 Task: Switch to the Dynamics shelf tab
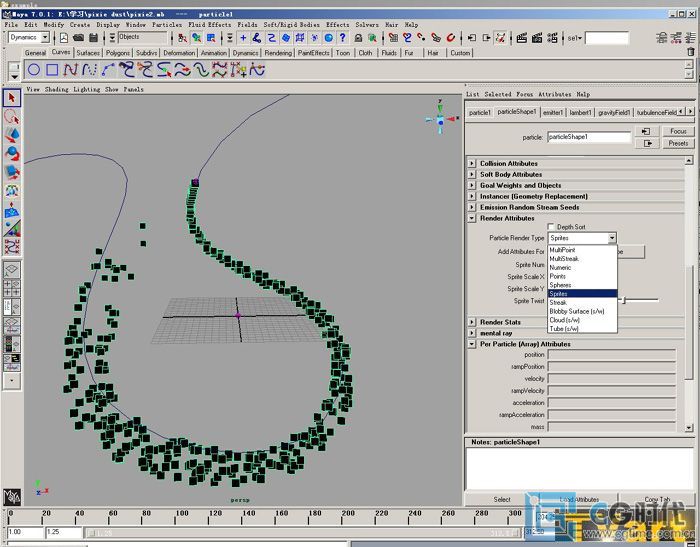245,53
